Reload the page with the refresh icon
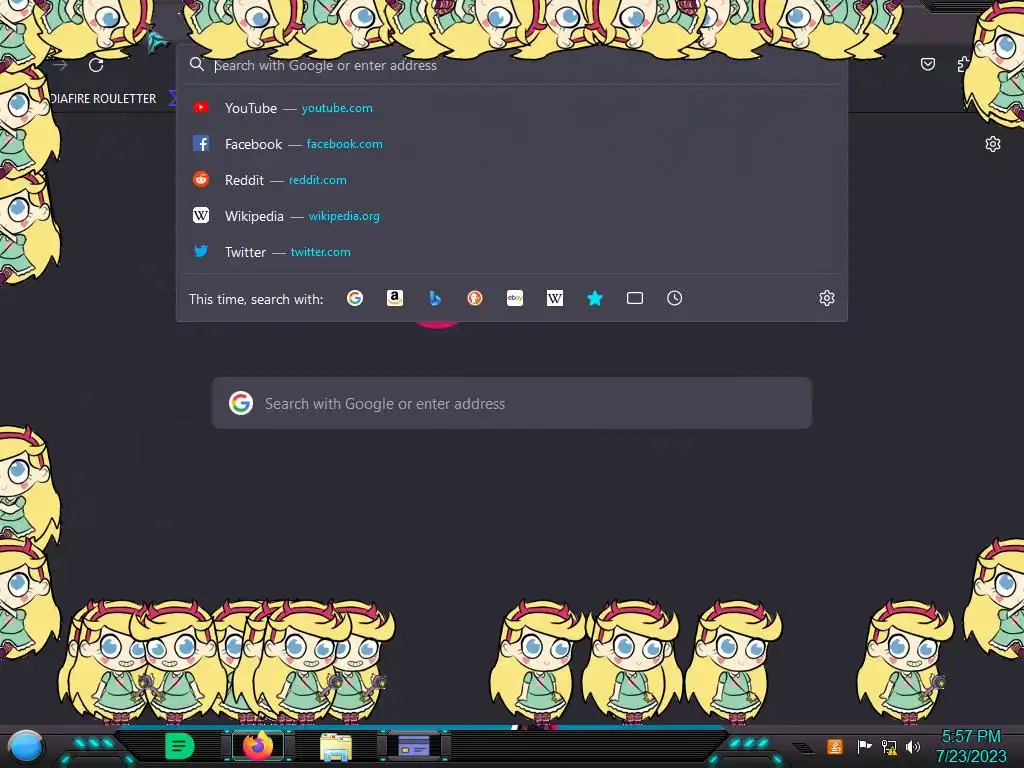 click(x=96, y=65)
